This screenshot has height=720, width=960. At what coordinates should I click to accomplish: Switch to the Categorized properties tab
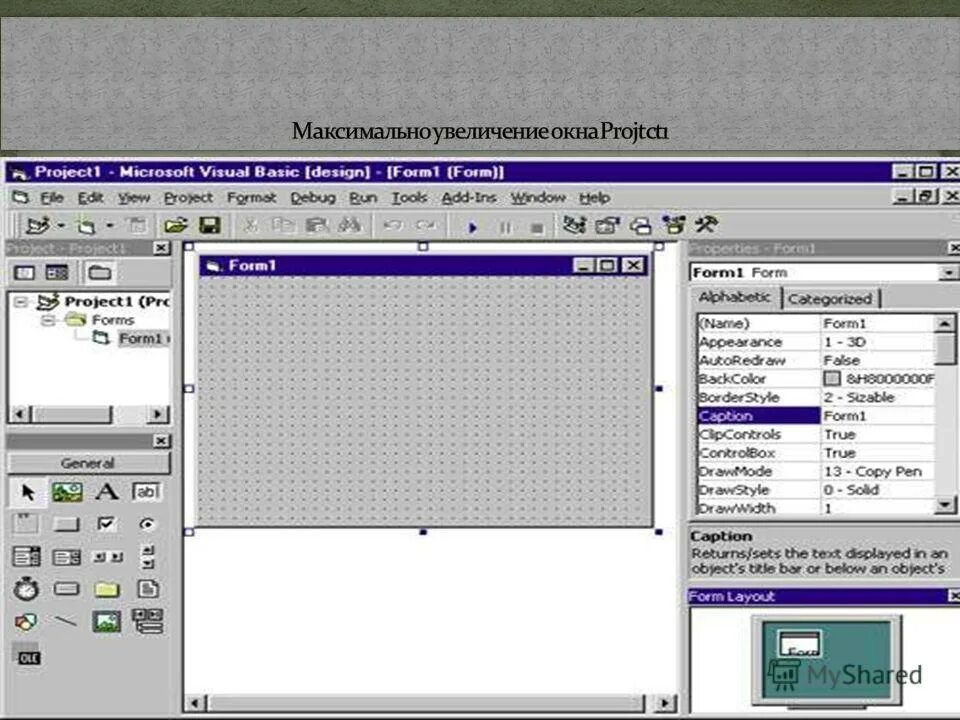click(831, 298)
